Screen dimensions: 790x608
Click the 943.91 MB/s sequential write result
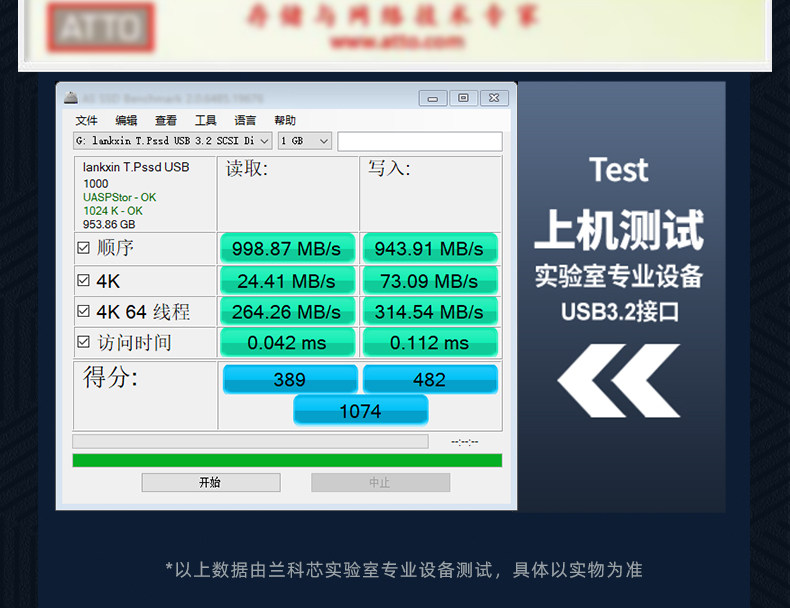click(430, 248)
